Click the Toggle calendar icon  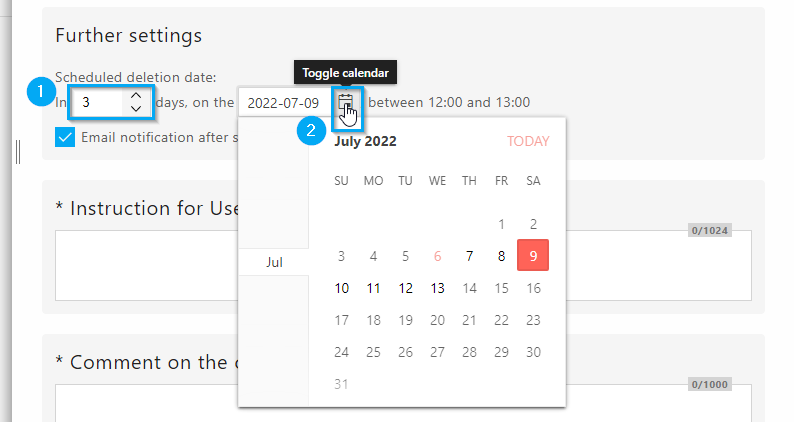click(346, 102)
